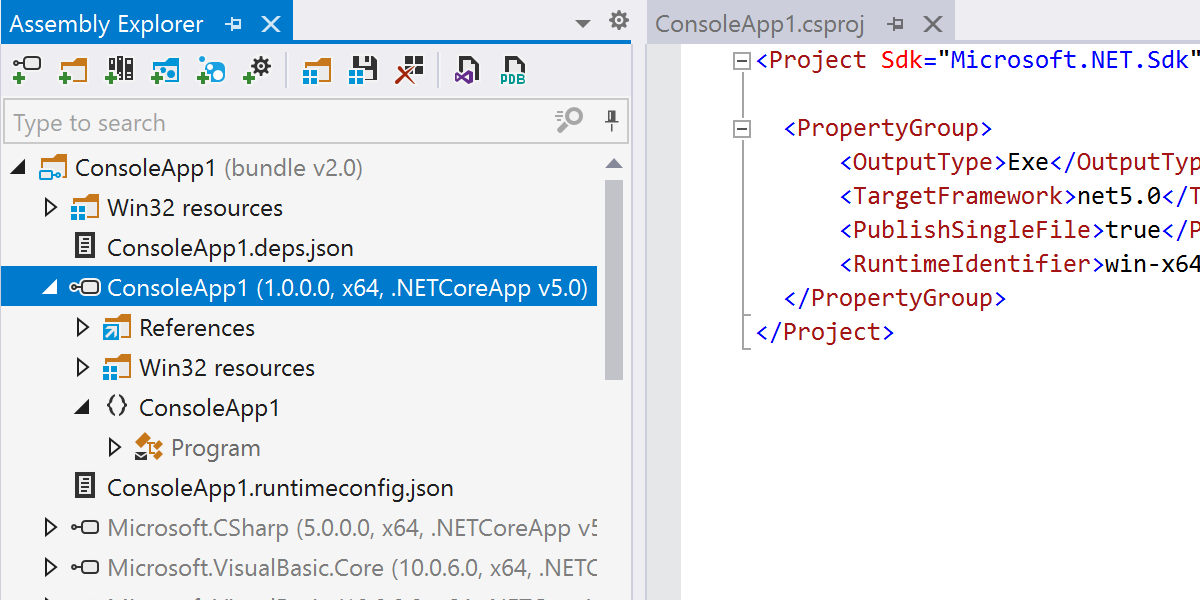This screenshot has width=1200, height=600.
Task: Open the settings gear menu
Action: tap(619, 19)
